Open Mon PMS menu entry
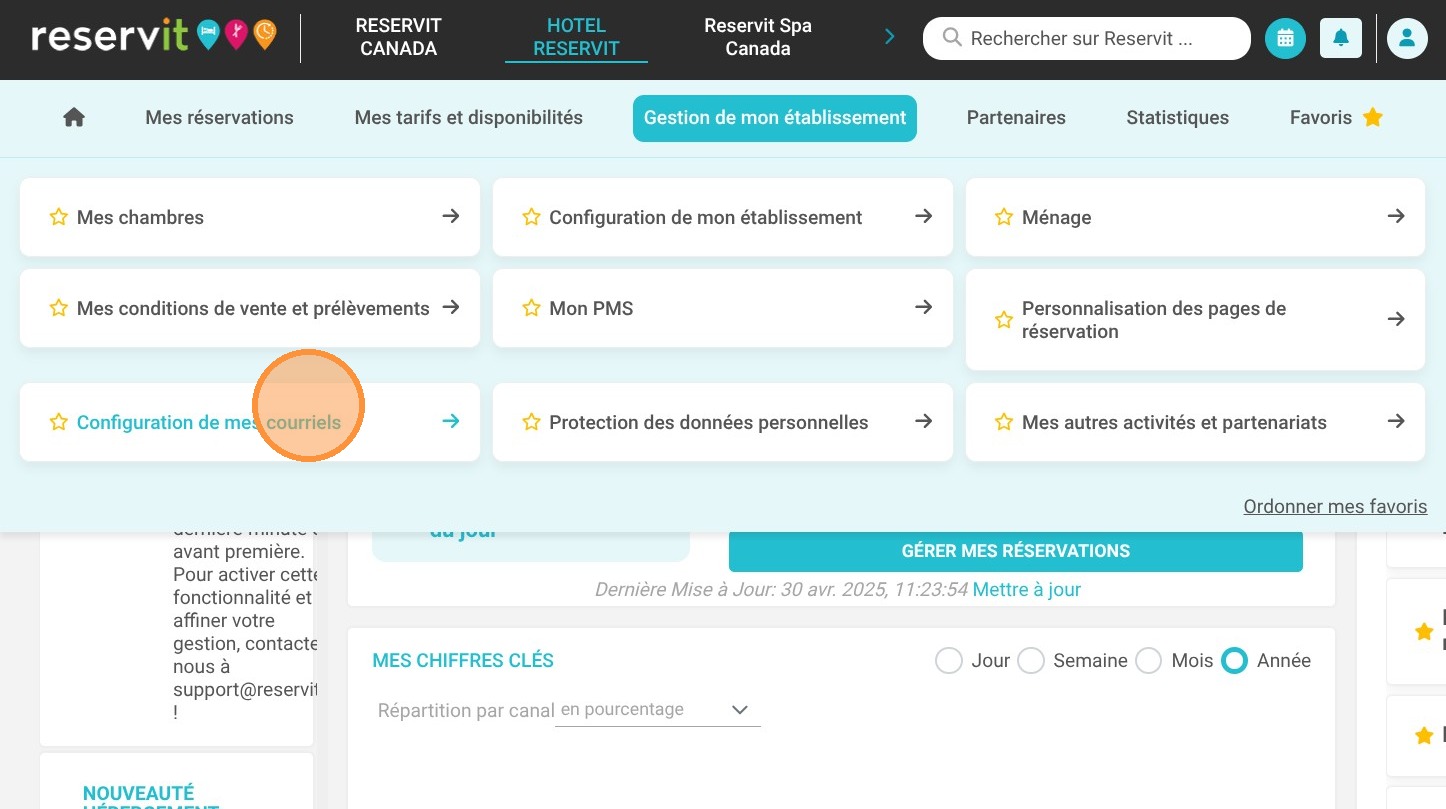 pyautogui.click(x=723, y=308)
